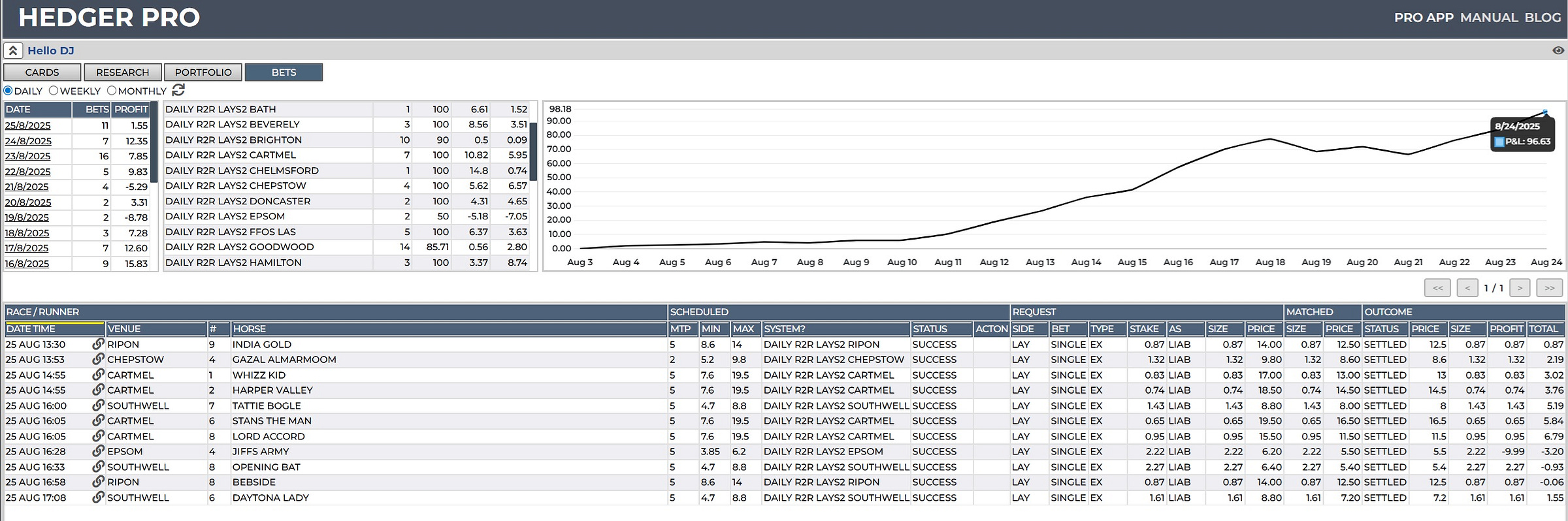Image resolution: width=1568 pixels, height=521 pixels.
Task: Open the link icon for JIFFS ARMY row
Action: pyautogui.click(x=98, y=451)
